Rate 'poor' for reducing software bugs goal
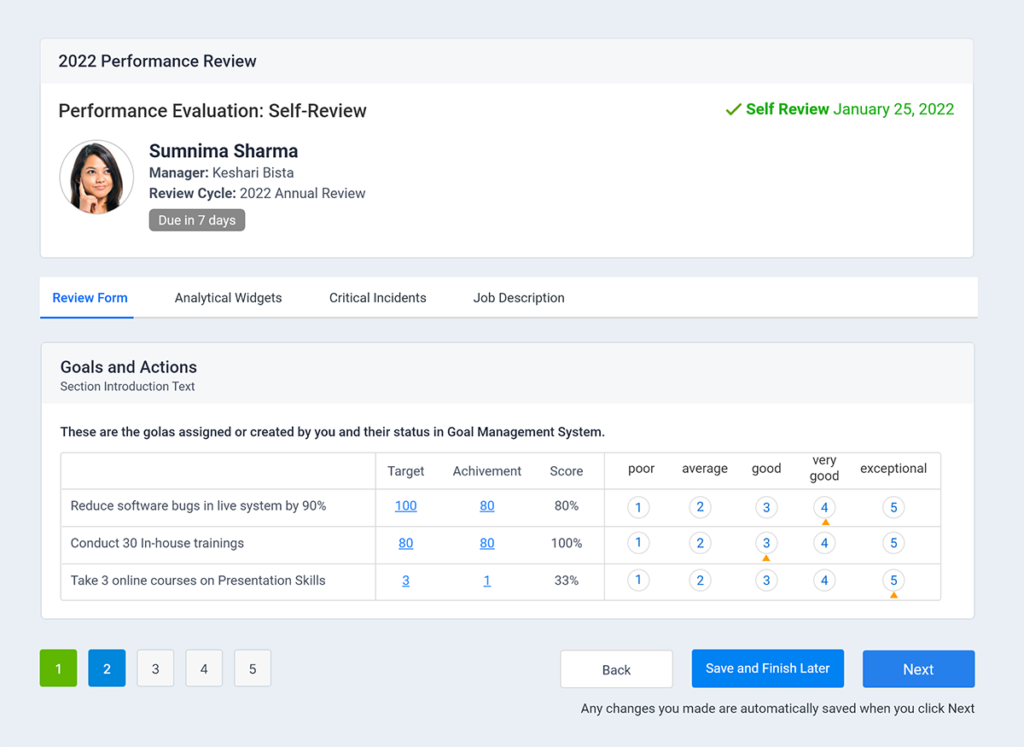This screenshot has width=1024, height=747. click(638, 507)
